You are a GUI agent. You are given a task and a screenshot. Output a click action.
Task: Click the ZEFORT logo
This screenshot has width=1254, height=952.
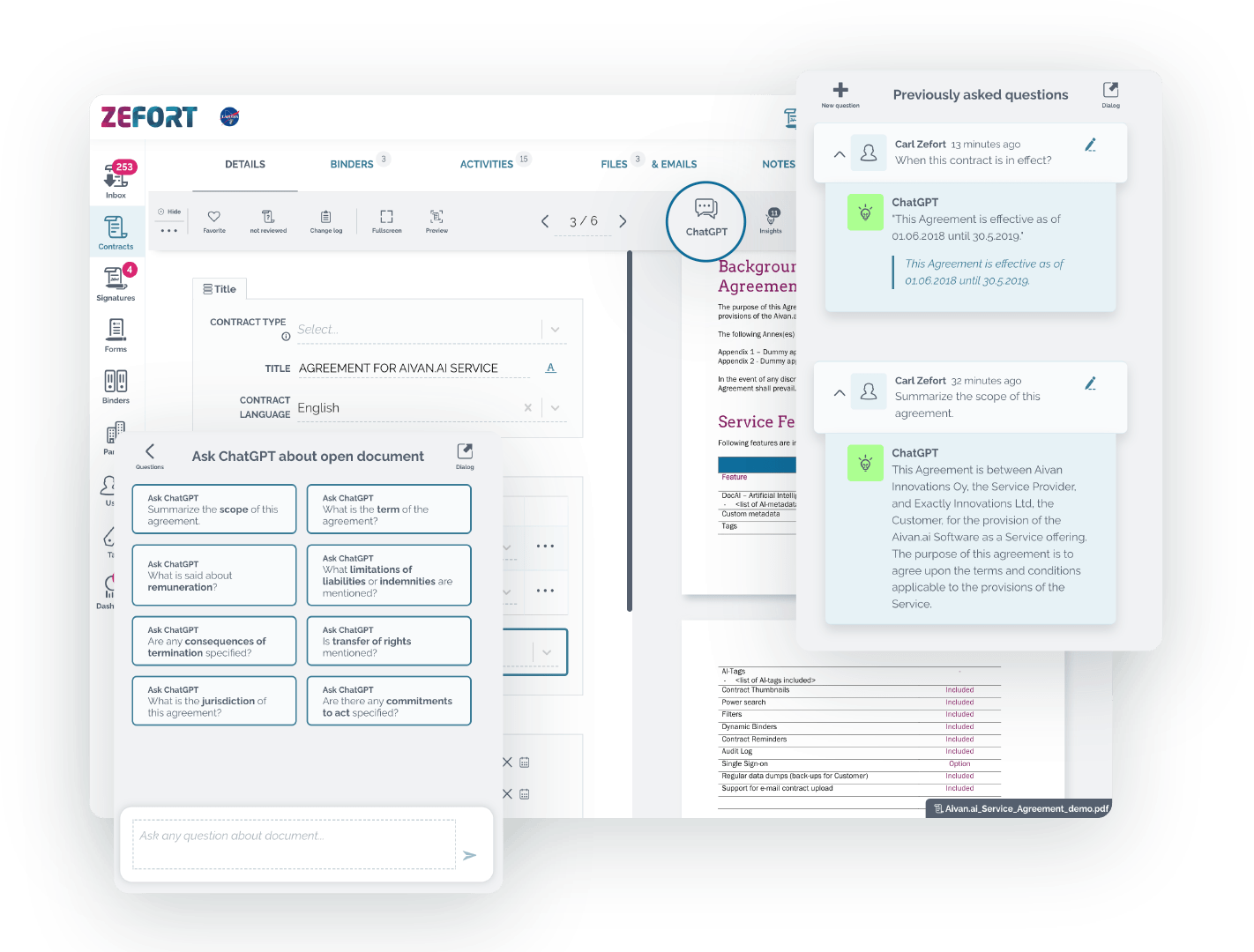pos(149,117)
